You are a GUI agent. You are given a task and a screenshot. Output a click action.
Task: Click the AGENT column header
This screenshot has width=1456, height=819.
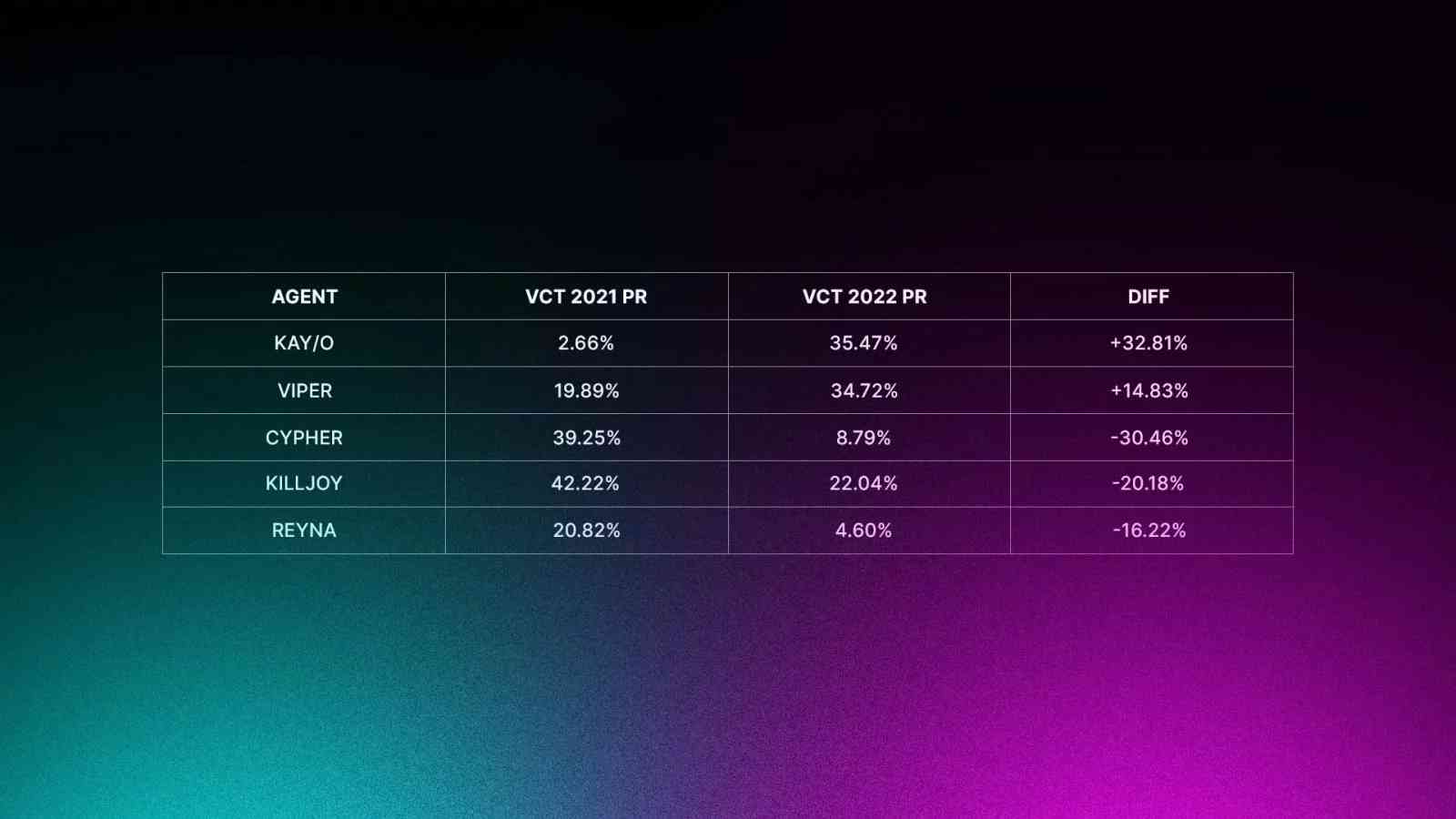[304, 297]
